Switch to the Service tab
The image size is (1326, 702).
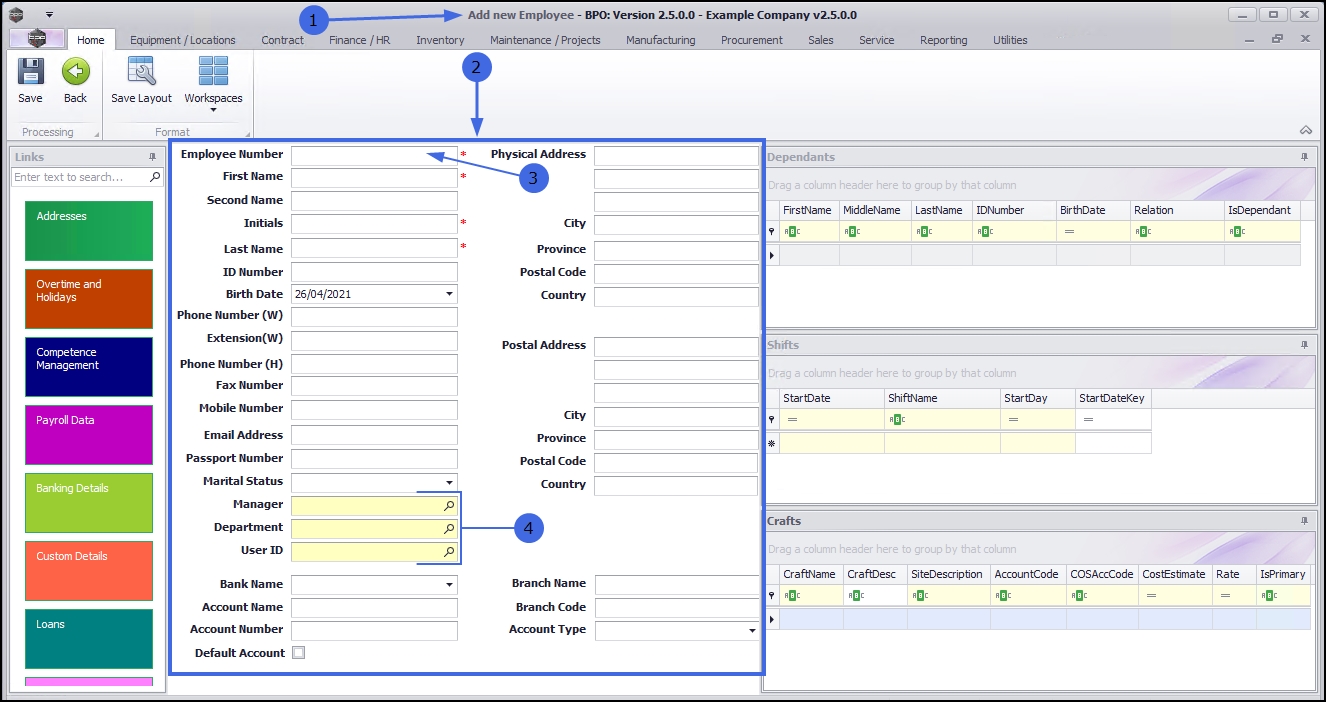tap(877, 40)
